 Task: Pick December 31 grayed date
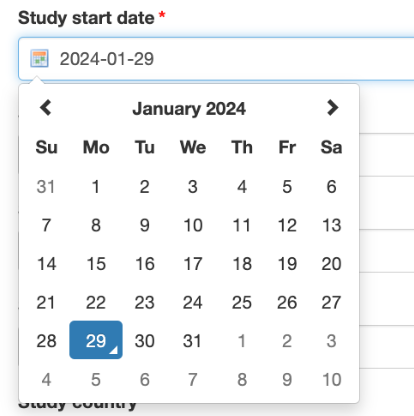pyautogui.click(x=46, y=186)
